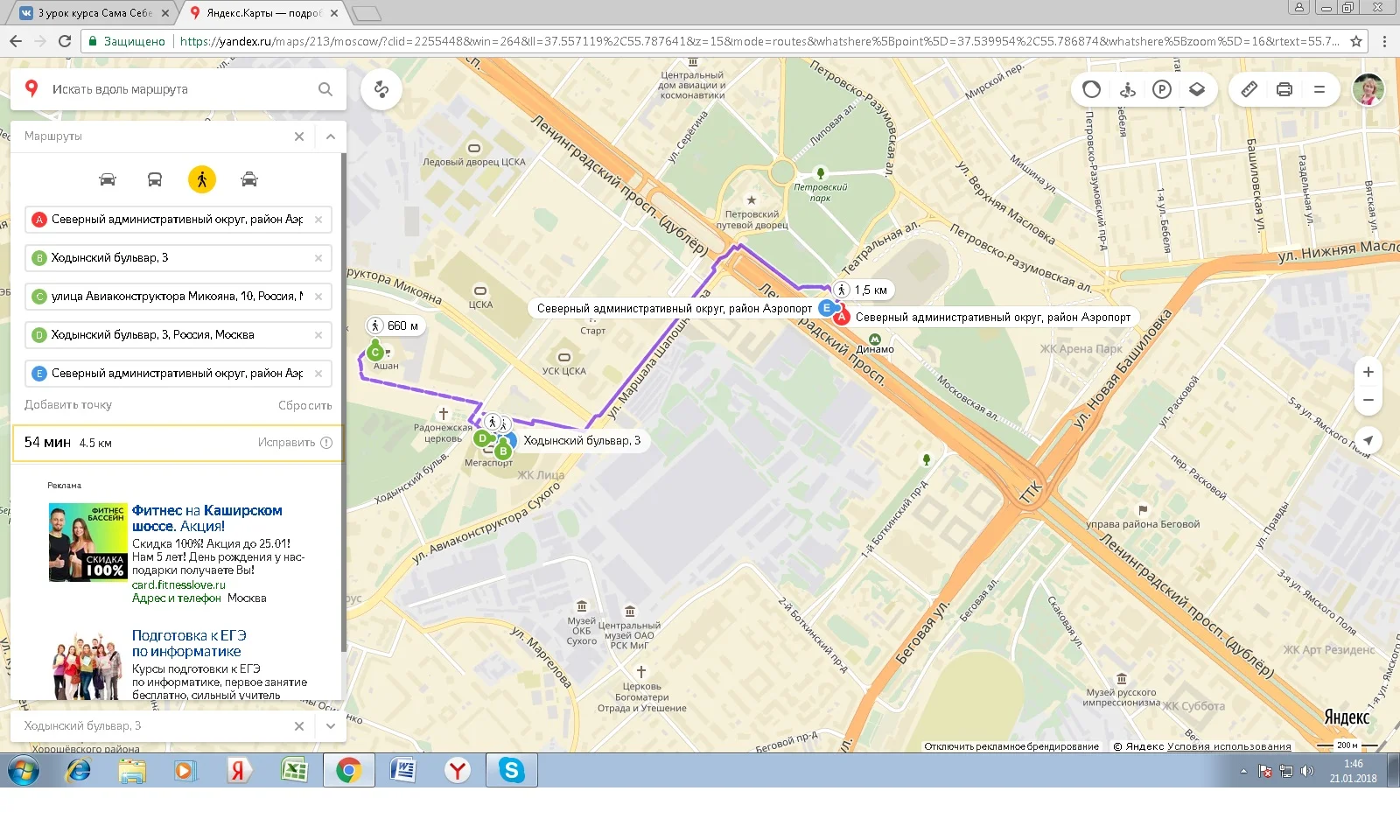Select the taxi route mode icon
Image resolution: width=1400 pixels, height=840 pixels.
(249, 179)
